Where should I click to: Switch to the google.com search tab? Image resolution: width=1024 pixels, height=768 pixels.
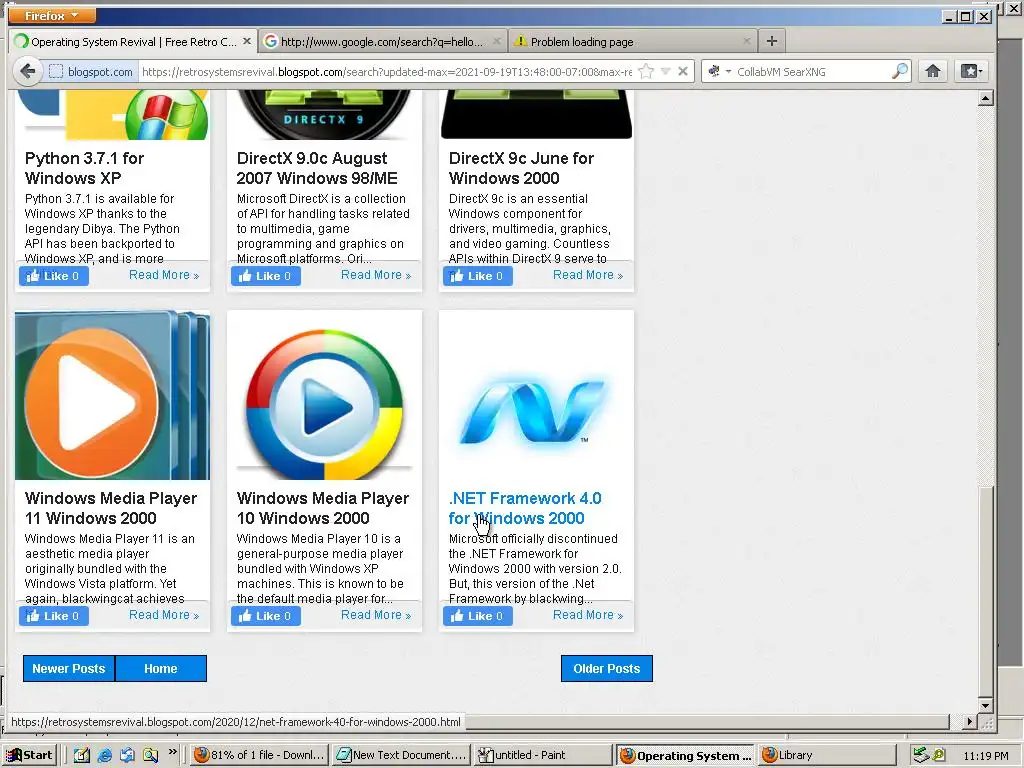click(383, 42)
